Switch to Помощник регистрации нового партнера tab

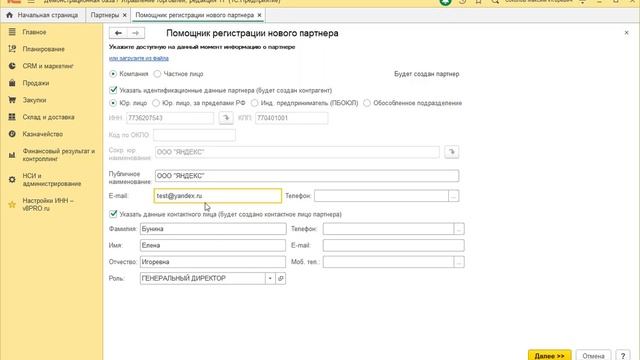click(x=195, y=15)
